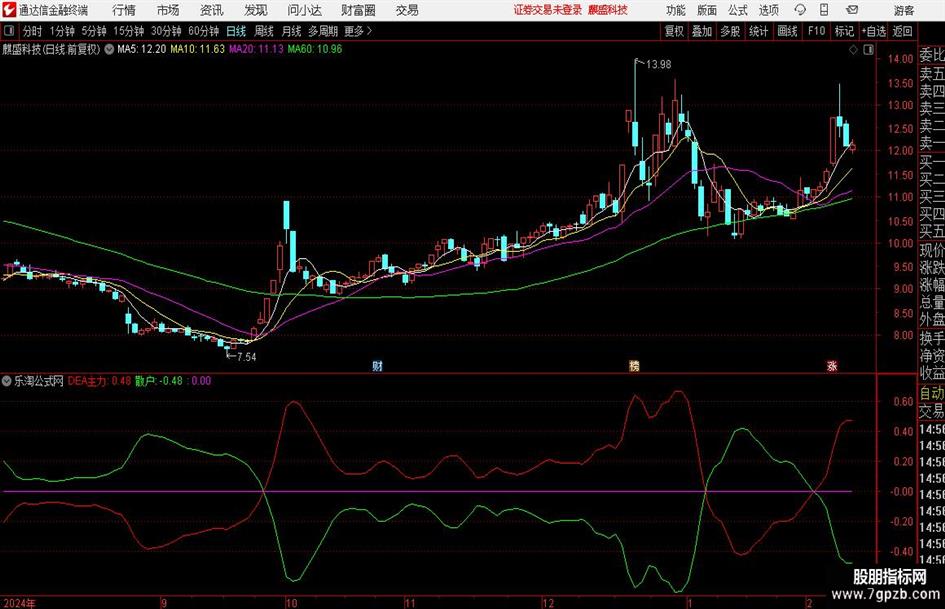Click the DEA主力: 0.48 indicator label
The width and height of the screenshot is (945, 609).
point(99,381)
